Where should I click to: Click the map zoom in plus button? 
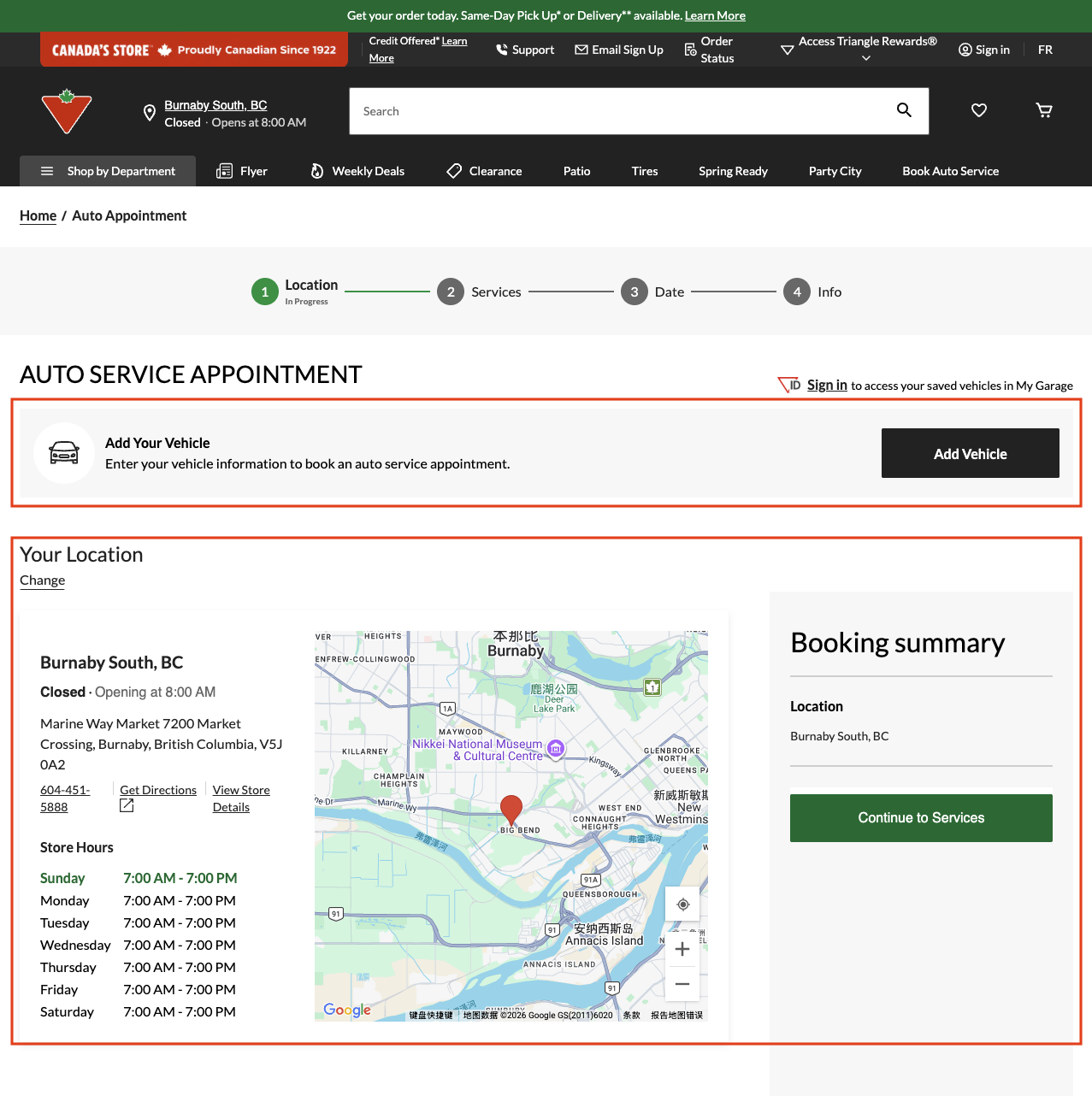(x=682, y=949)
